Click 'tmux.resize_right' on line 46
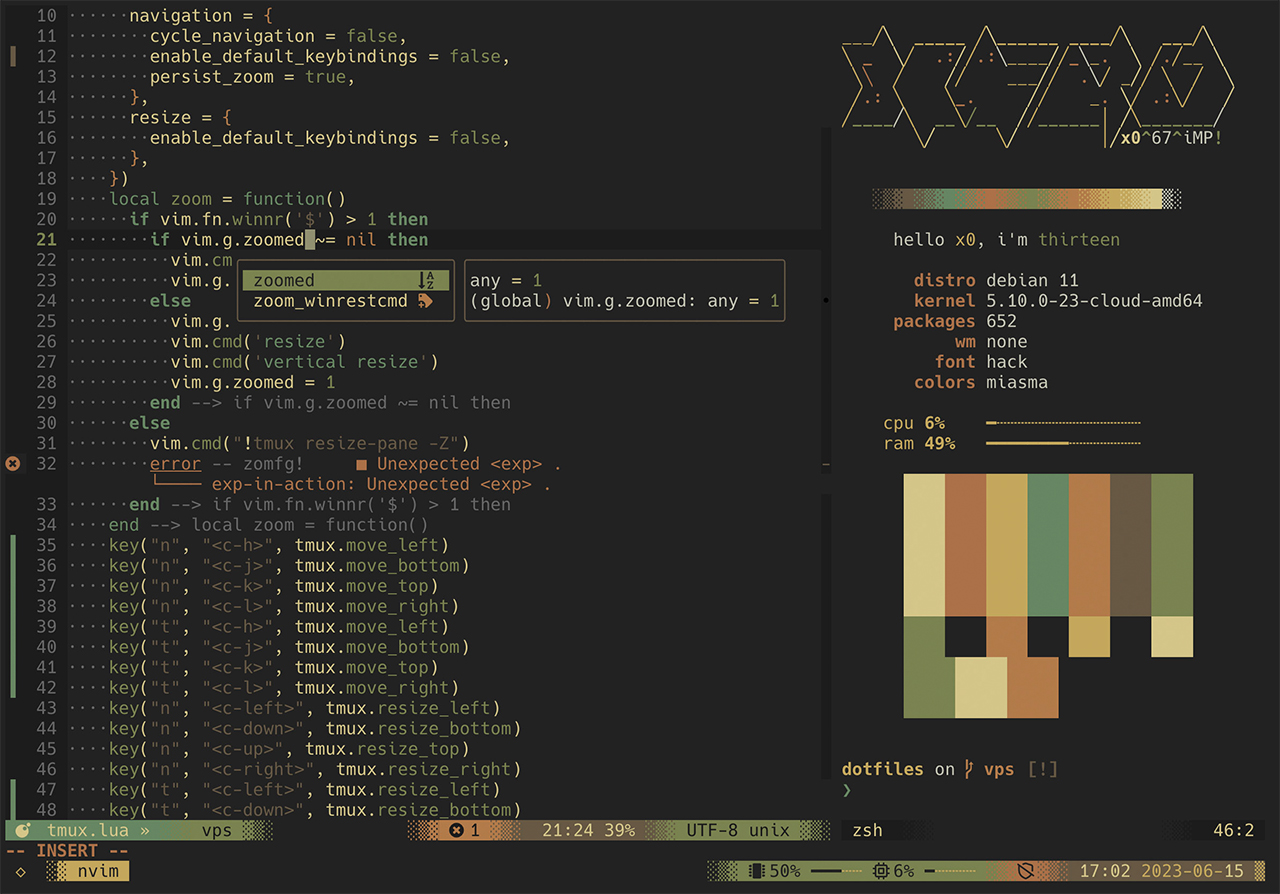This screenshot has height=894, width=1280. (422, 769)
